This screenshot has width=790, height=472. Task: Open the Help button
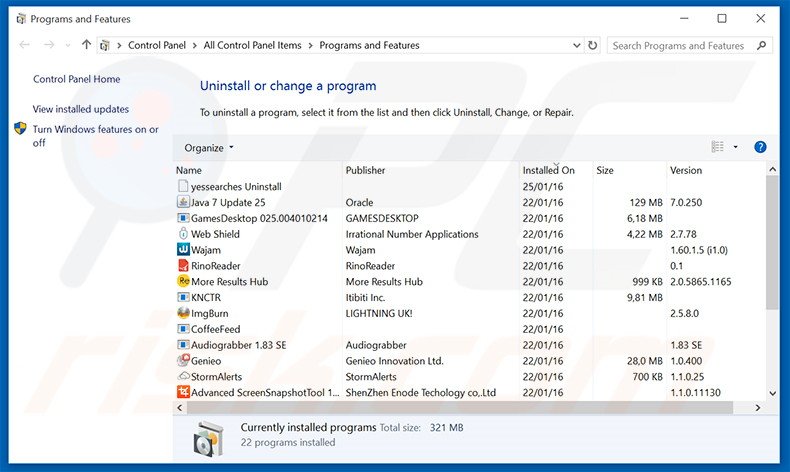click(x=760, y=147)
